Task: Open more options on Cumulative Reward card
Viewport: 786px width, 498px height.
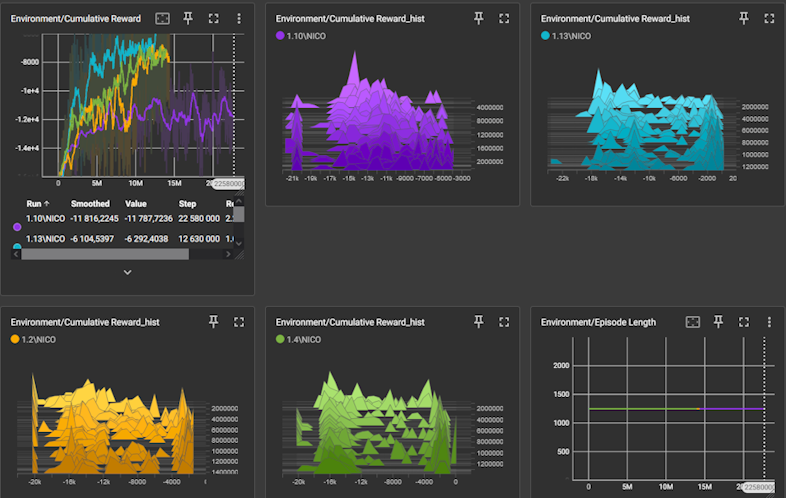Action: [239, 18]
